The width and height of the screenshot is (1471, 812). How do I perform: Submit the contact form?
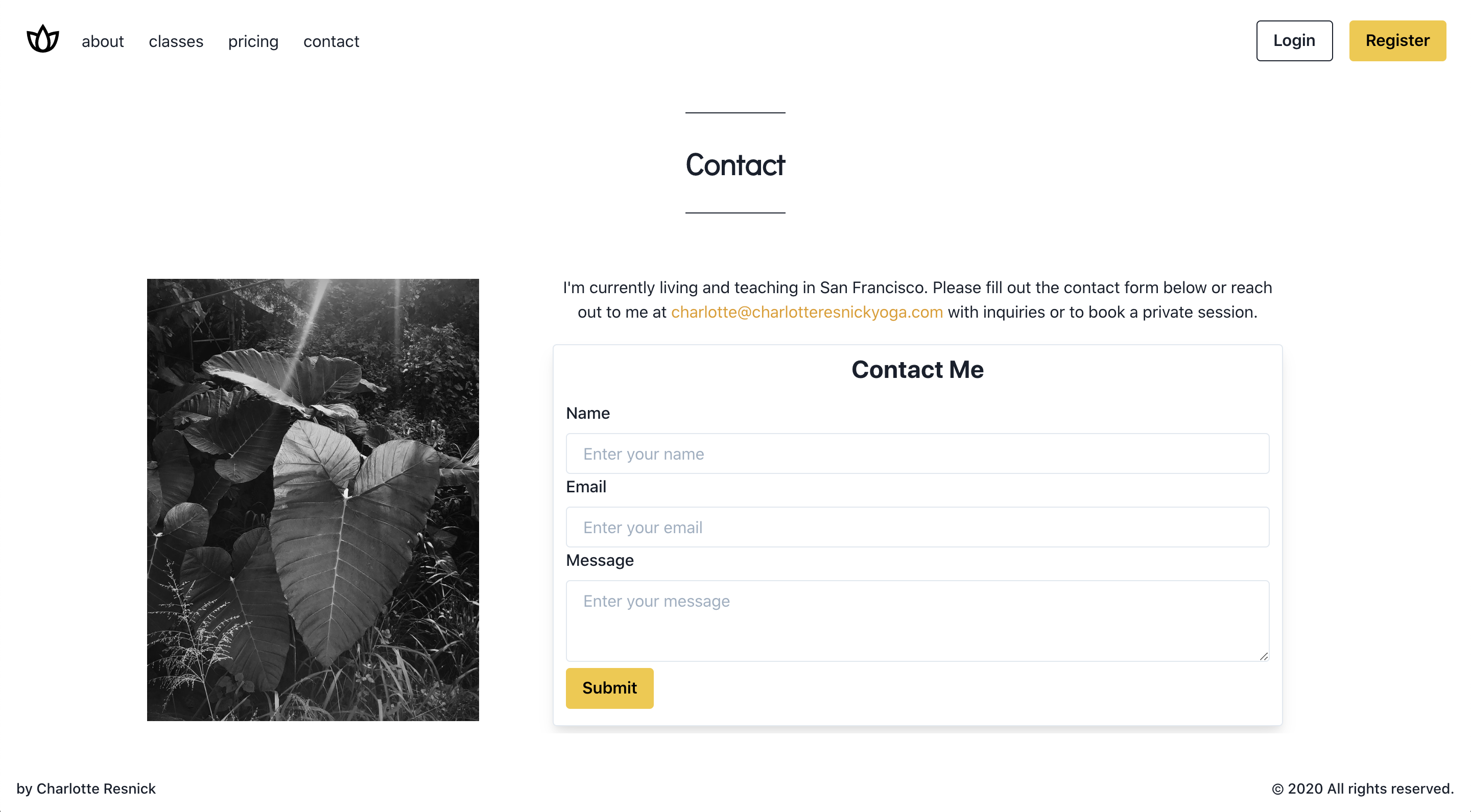[x=609, y=688]
